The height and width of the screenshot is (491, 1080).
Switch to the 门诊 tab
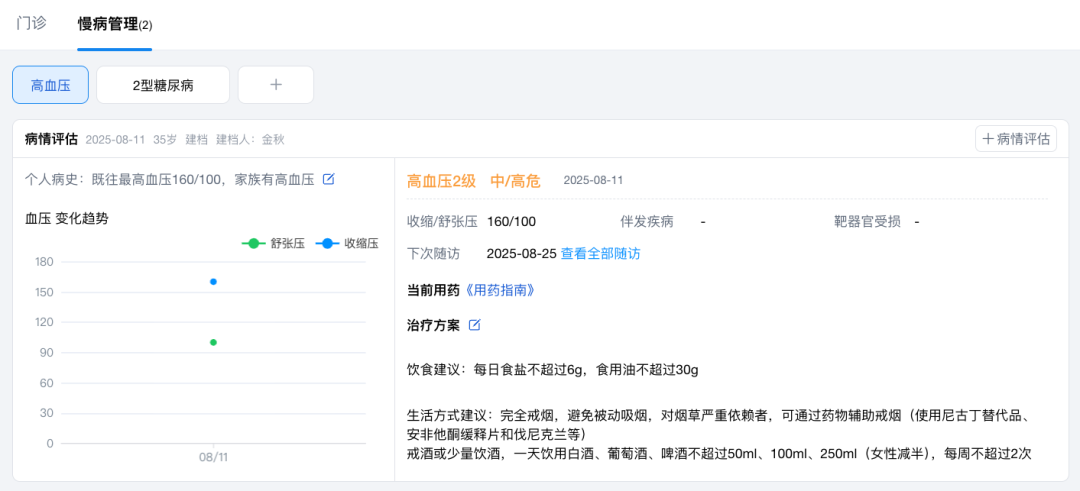point(32,23)
